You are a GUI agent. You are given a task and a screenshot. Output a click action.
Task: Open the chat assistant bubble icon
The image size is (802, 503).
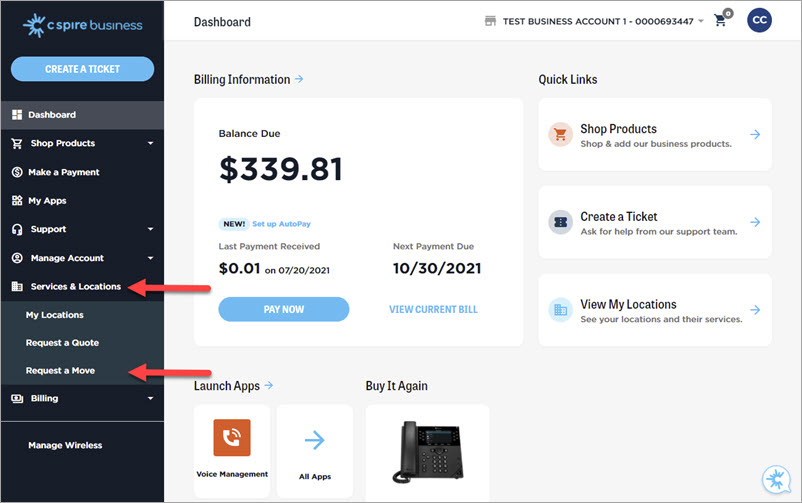coord(775,479)
